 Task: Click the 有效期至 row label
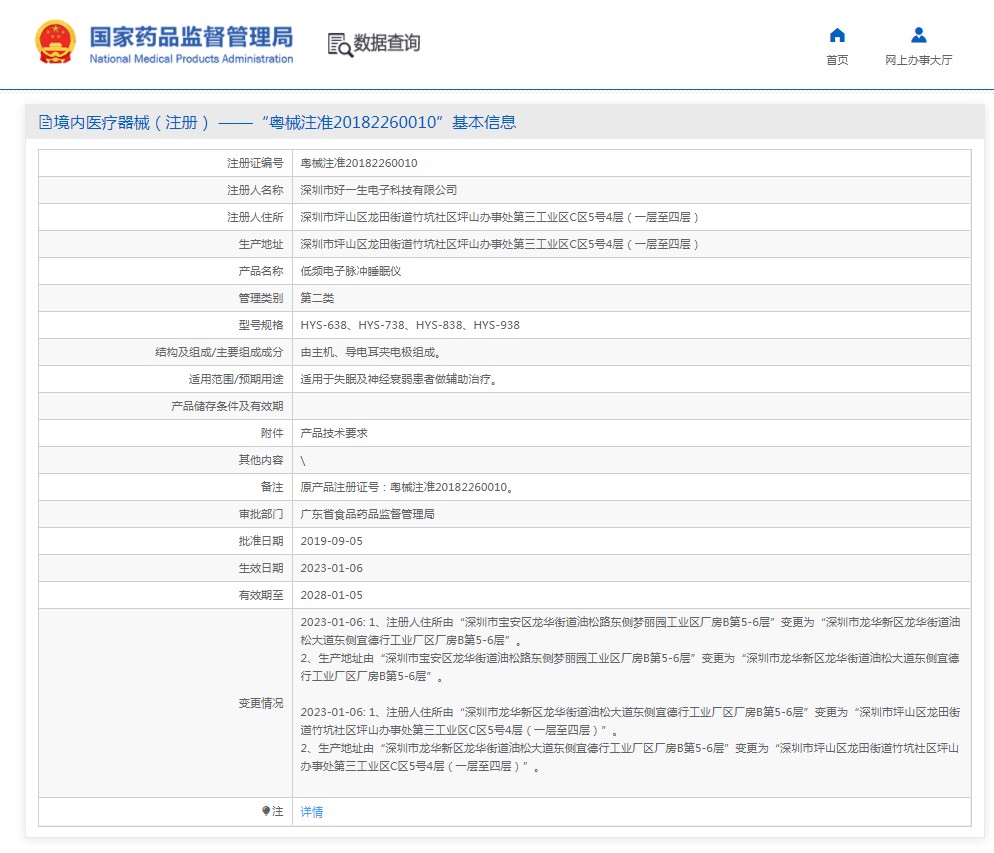click(261, 596)
